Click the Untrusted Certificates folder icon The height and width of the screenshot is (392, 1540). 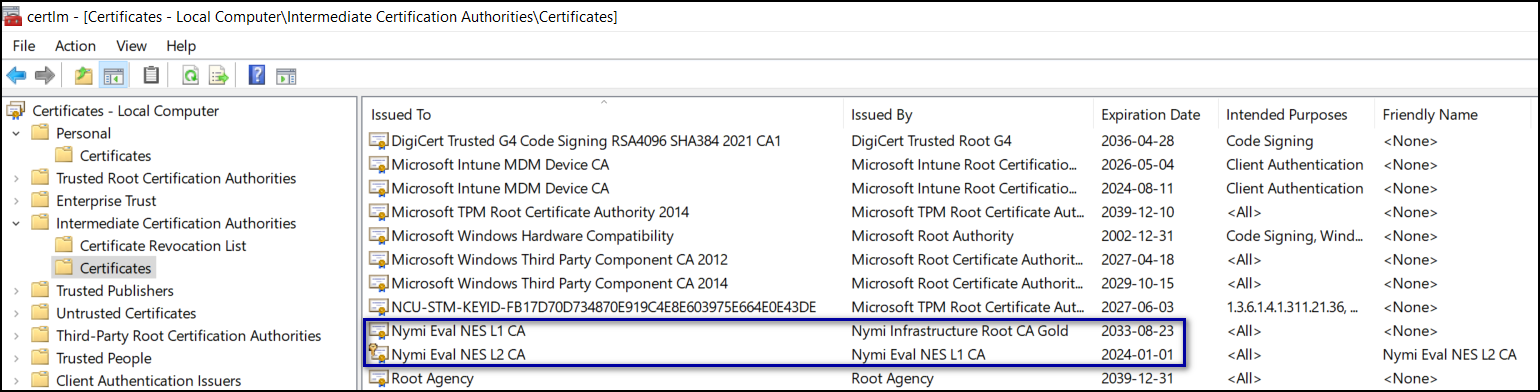pos(40,313)
